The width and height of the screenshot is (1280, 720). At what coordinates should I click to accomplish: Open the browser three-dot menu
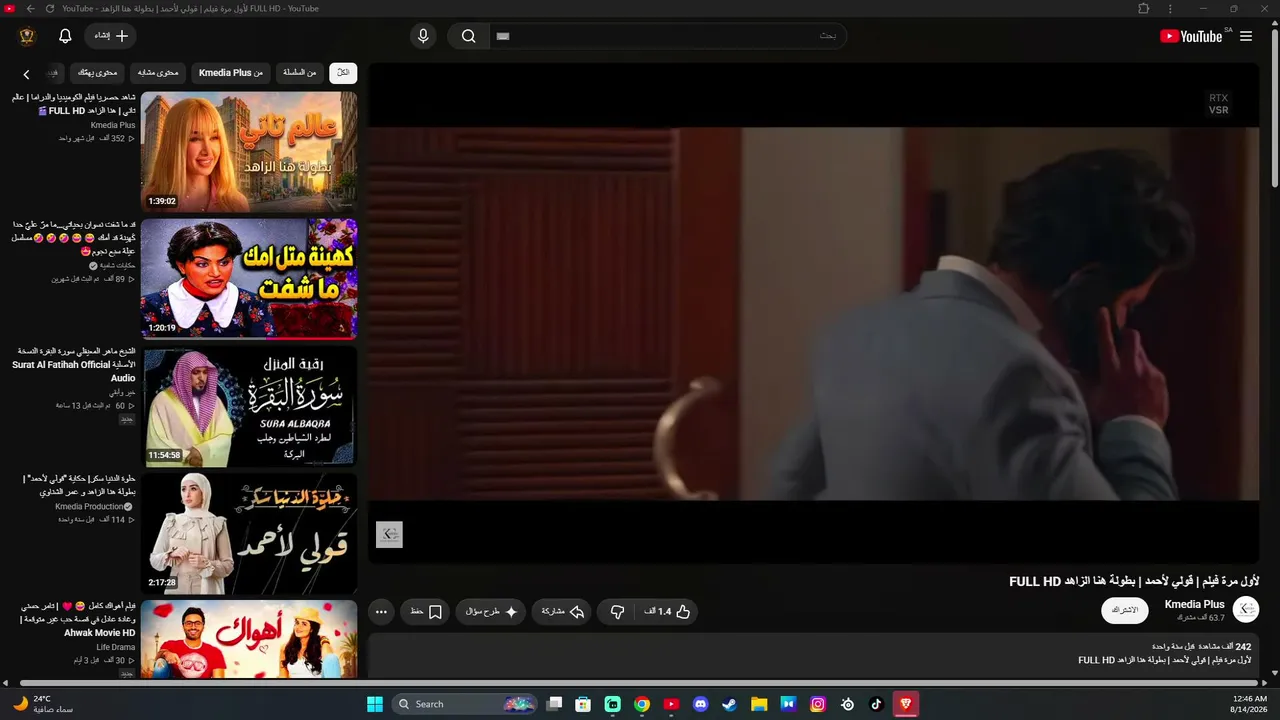pyautogui.click(x=1170, y=9)
